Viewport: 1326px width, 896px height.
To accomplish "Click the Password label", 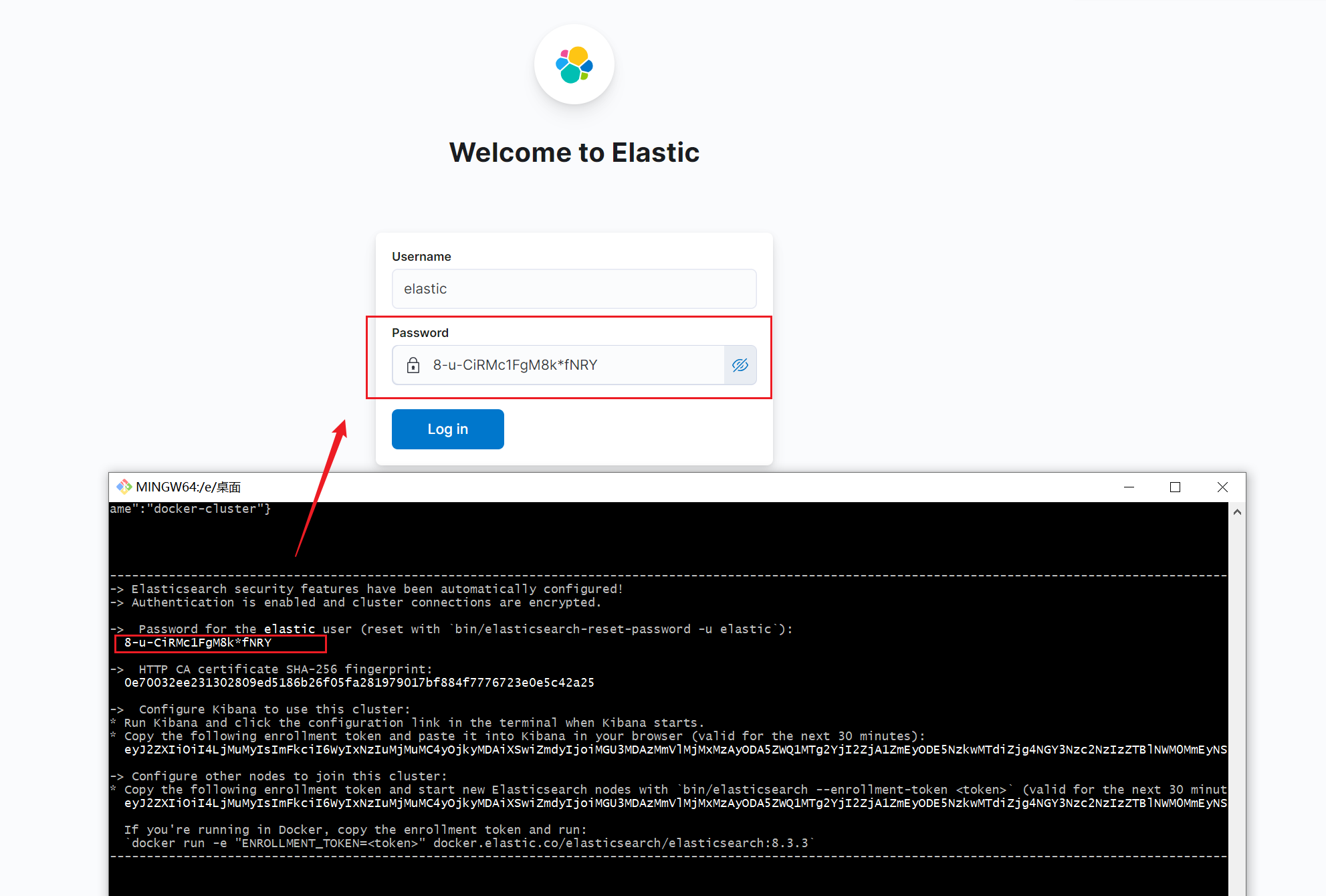I will [x=420, y=333].
